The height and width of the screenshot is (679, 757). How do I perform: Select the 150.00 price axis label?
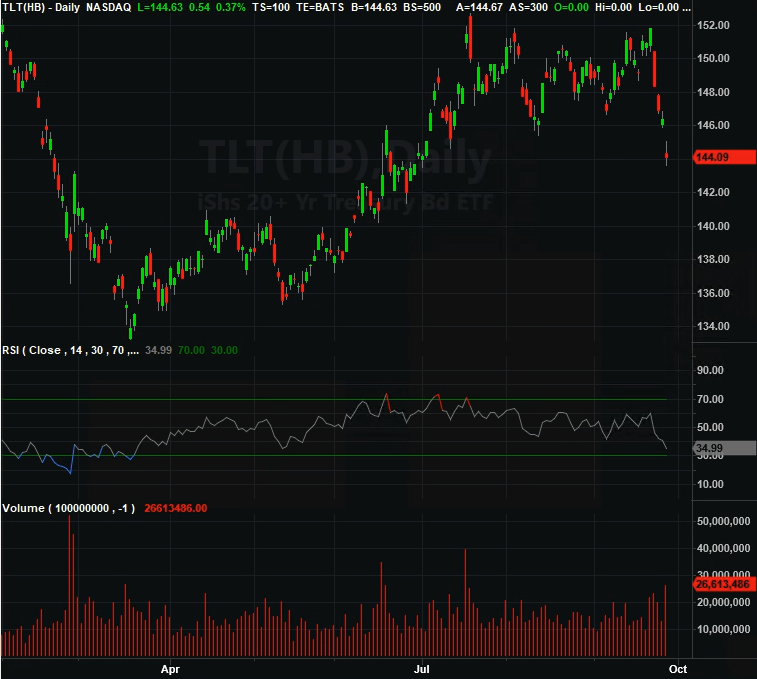713,58
